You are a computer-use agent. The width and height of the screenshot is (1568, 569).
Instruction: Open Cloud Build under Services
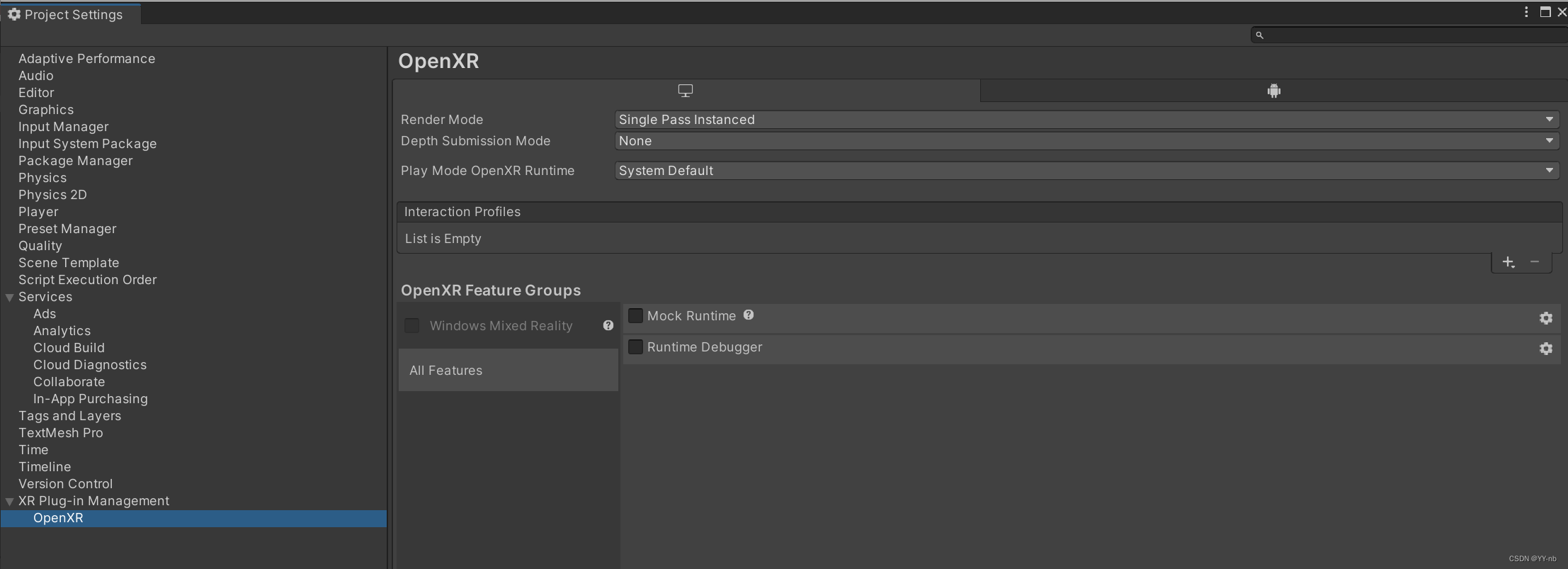click(69, 348)
